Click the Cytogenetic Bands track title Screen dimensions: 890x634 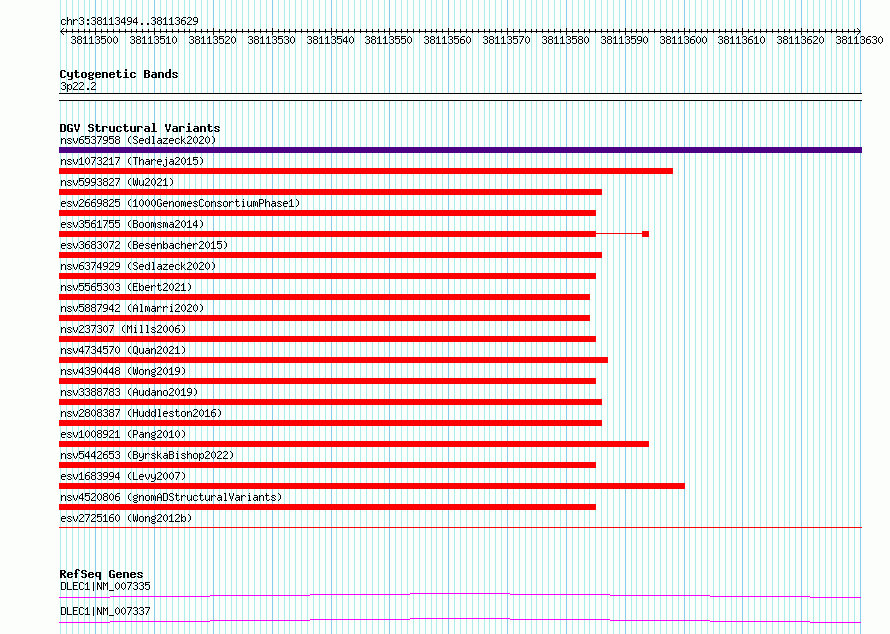point(119,74)
